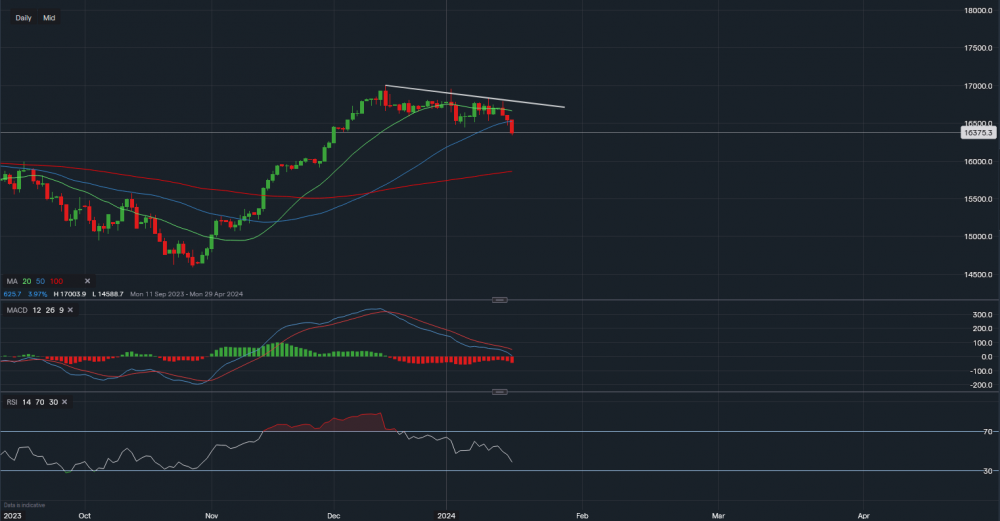Click the MACD indicator label

pyautogui.click(x=17, y=310)
